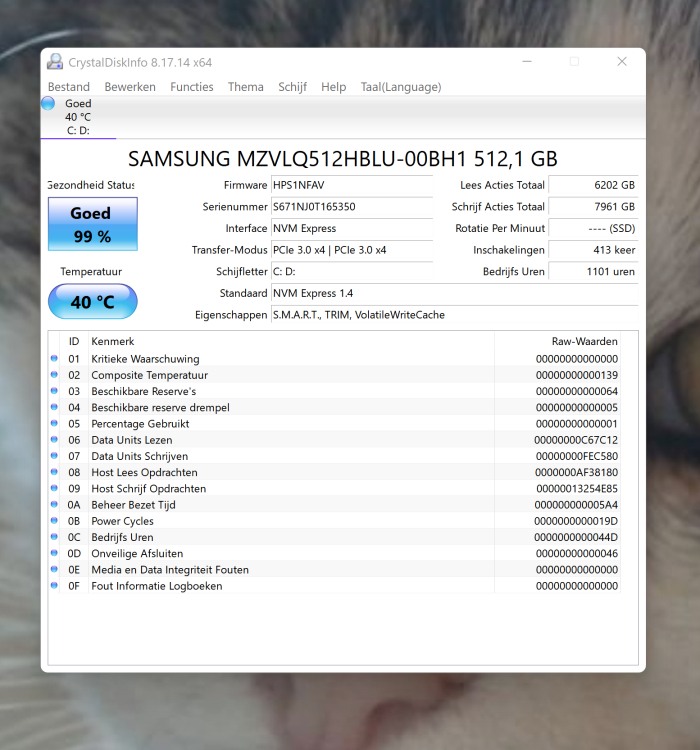Click the Interface field NVM Express
This screenshot has height=750, width=700.
pyautogui.click(x=352, y=228)
